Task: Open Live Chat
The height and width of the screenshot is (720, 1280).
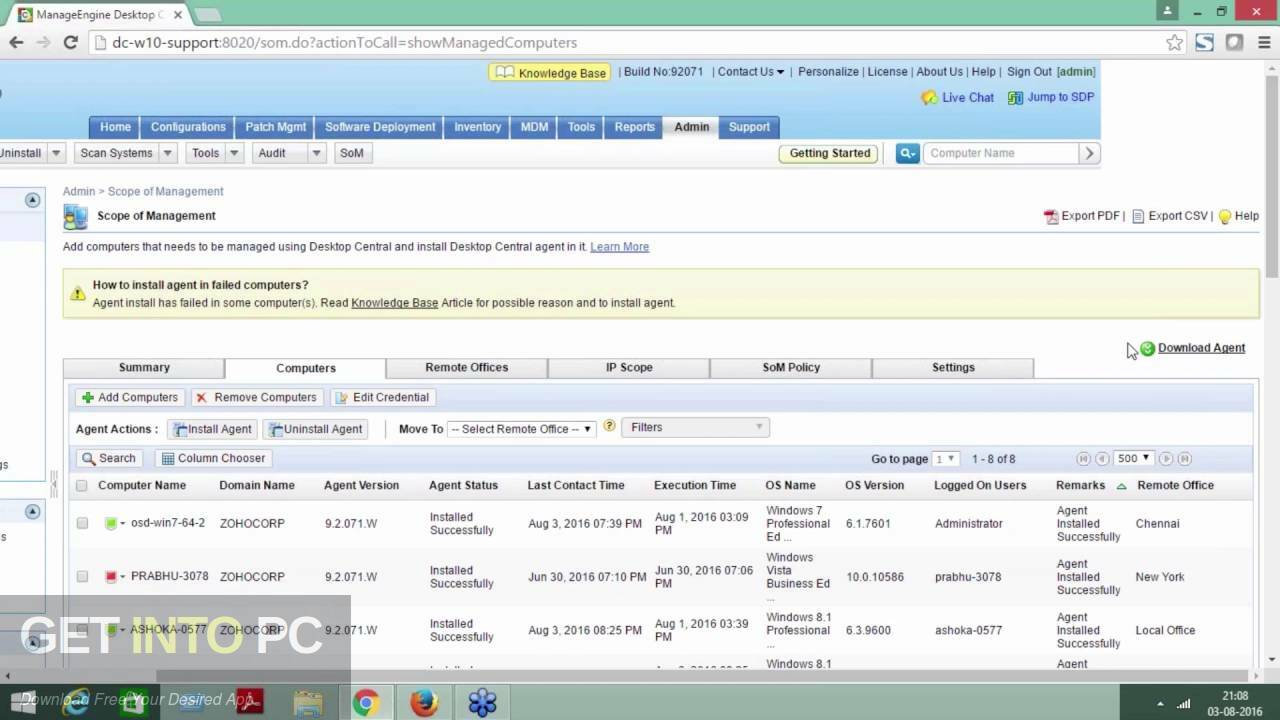Action: [x=957, y=97]
